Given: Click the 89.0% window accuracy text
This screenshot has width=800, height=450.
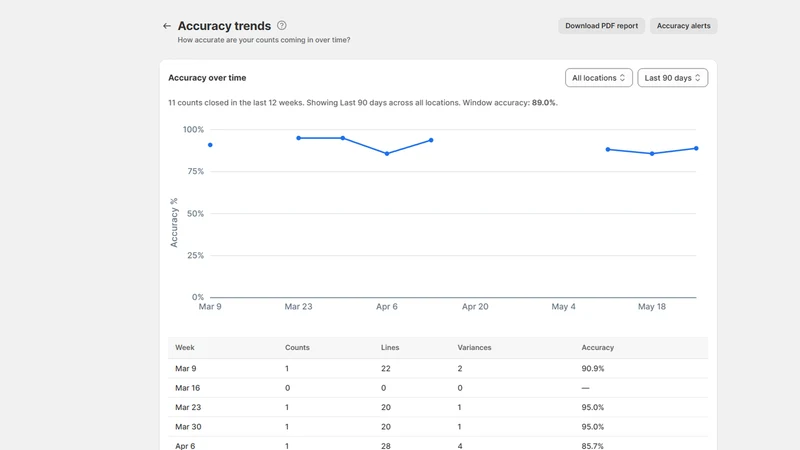Looking at the screenshot, I should (543, 103).
